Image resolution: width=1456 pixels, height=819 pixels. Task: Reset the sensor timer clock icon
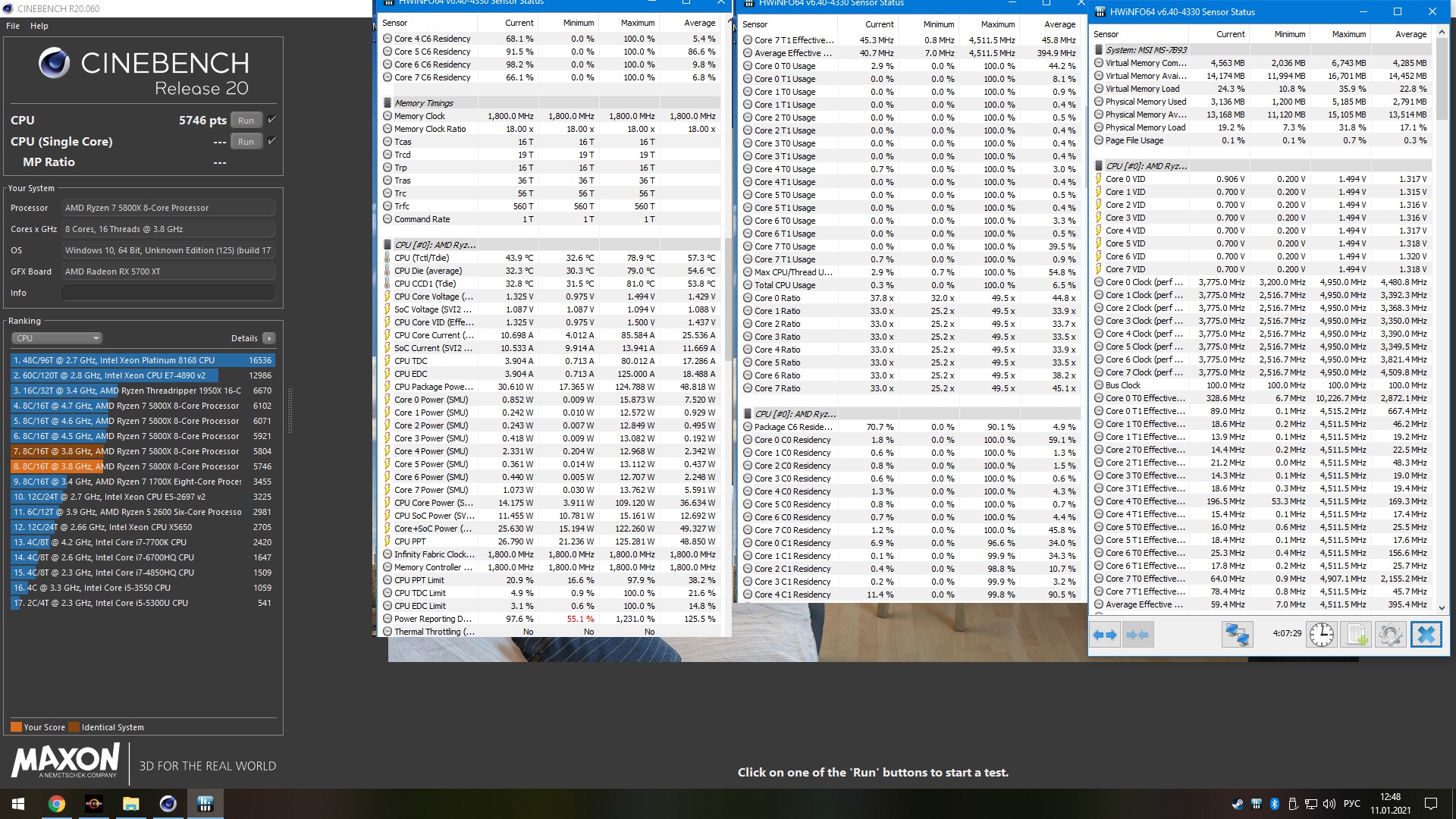(1321, 635)
